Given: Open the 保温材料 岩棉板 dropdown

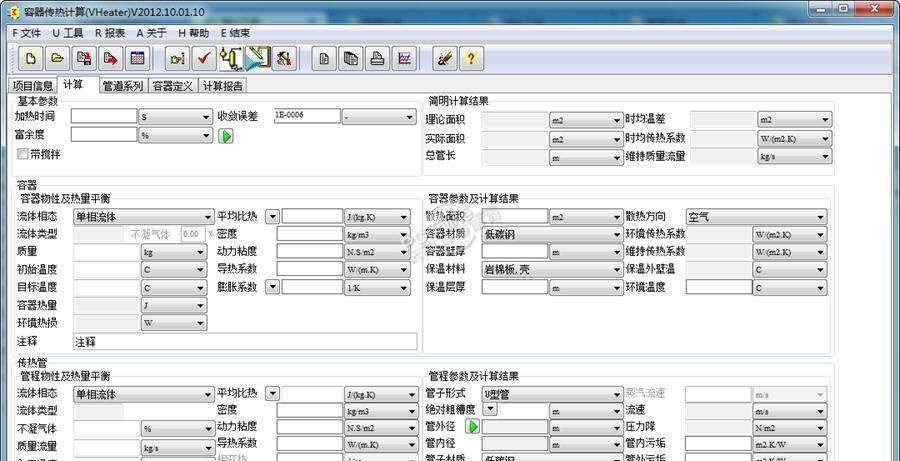Looking at the screenshot, I should coord(553,269).
